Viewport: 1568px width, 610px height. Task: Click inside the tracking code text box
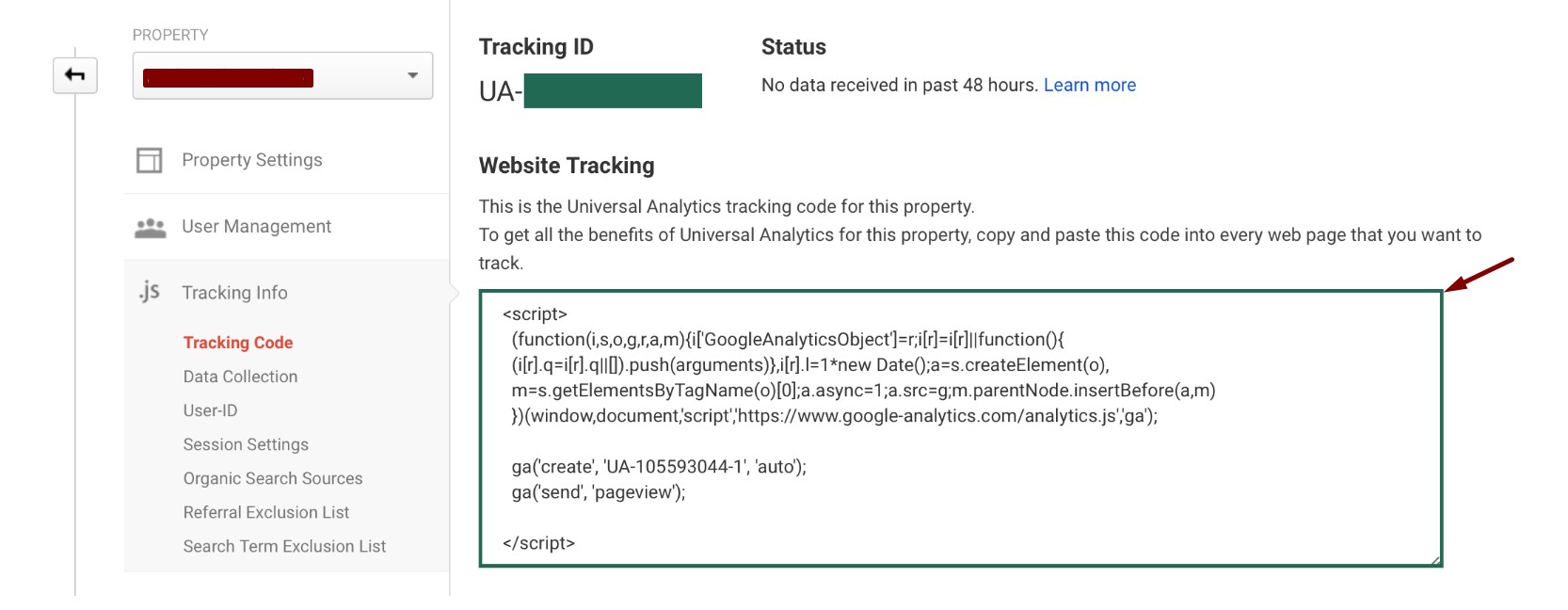click(x=960, y=428)
